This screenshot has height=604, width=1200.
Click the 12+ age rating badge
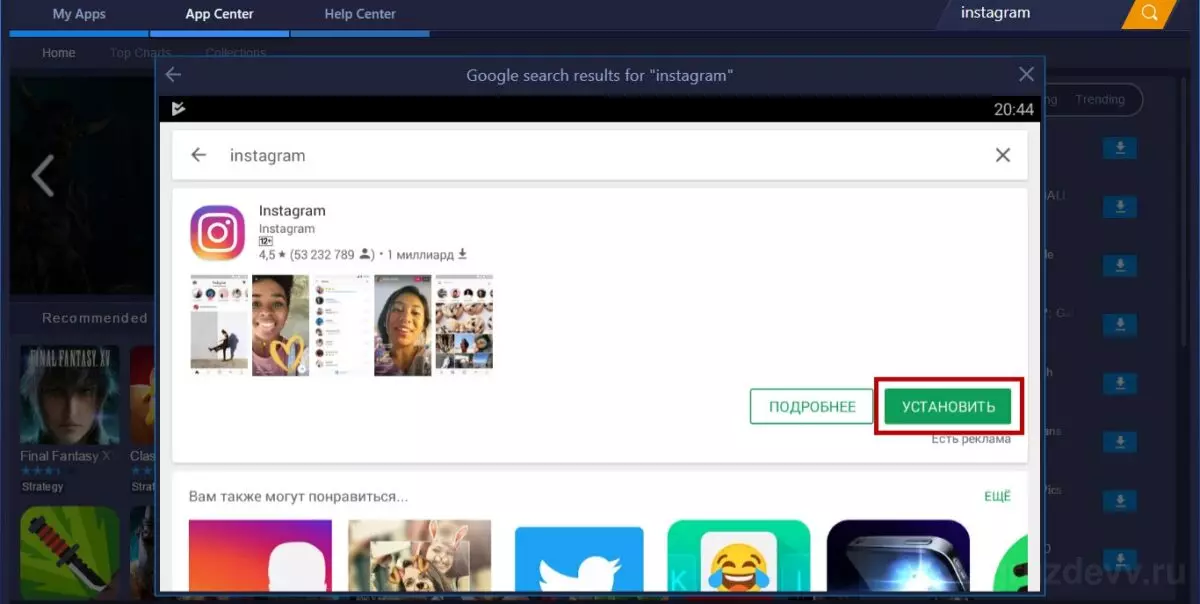[266, 242]
